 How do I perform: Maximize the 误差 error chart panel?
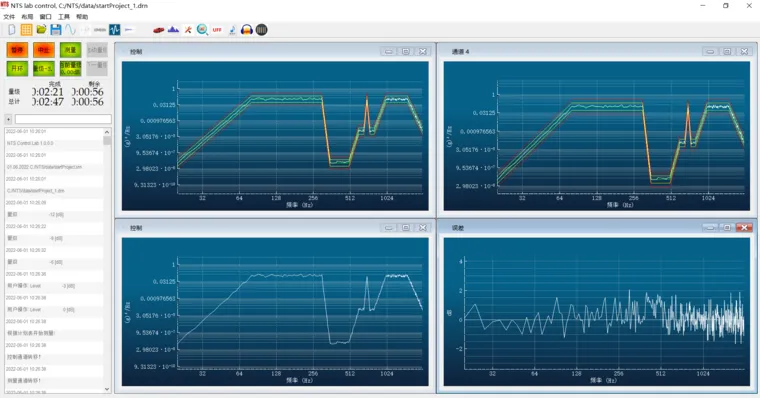tap(727, 227)
